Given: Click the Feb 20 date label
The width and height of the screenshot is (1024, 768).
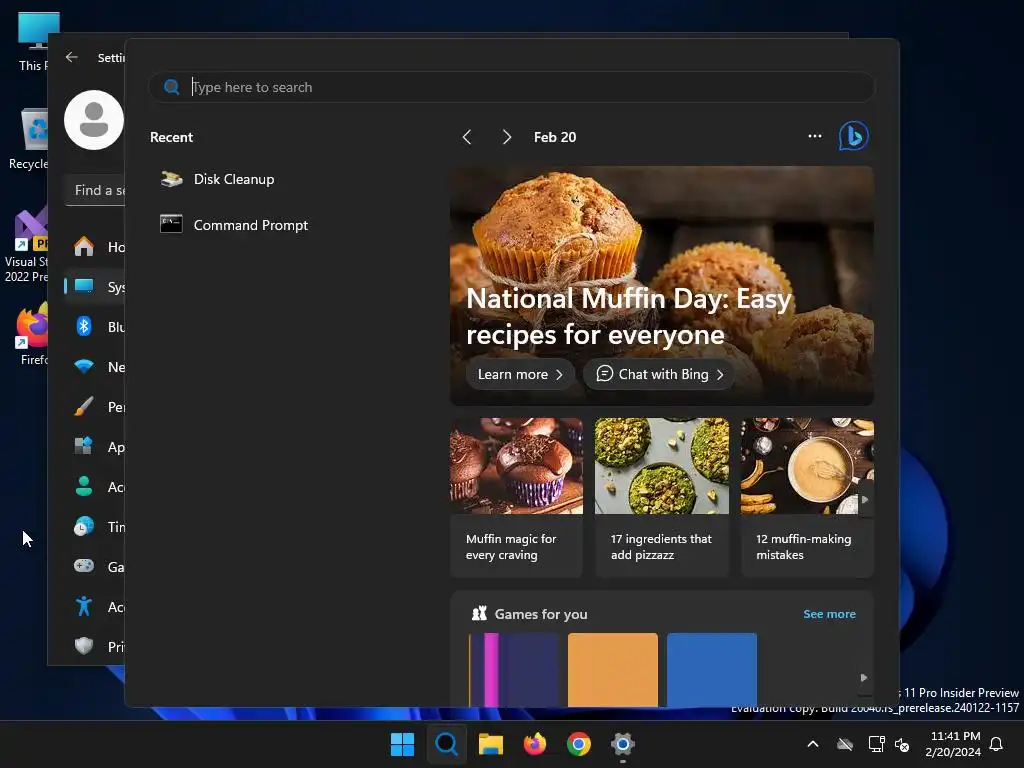Looking at the screenshot, I should click(554, 137).
